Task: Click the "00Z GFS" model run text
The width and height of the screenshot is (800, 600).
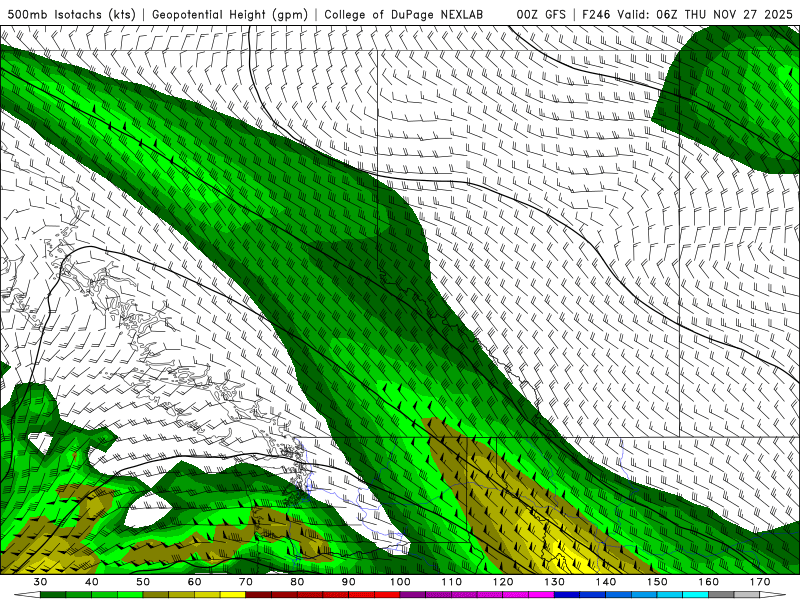Action: tap(541, 14)
